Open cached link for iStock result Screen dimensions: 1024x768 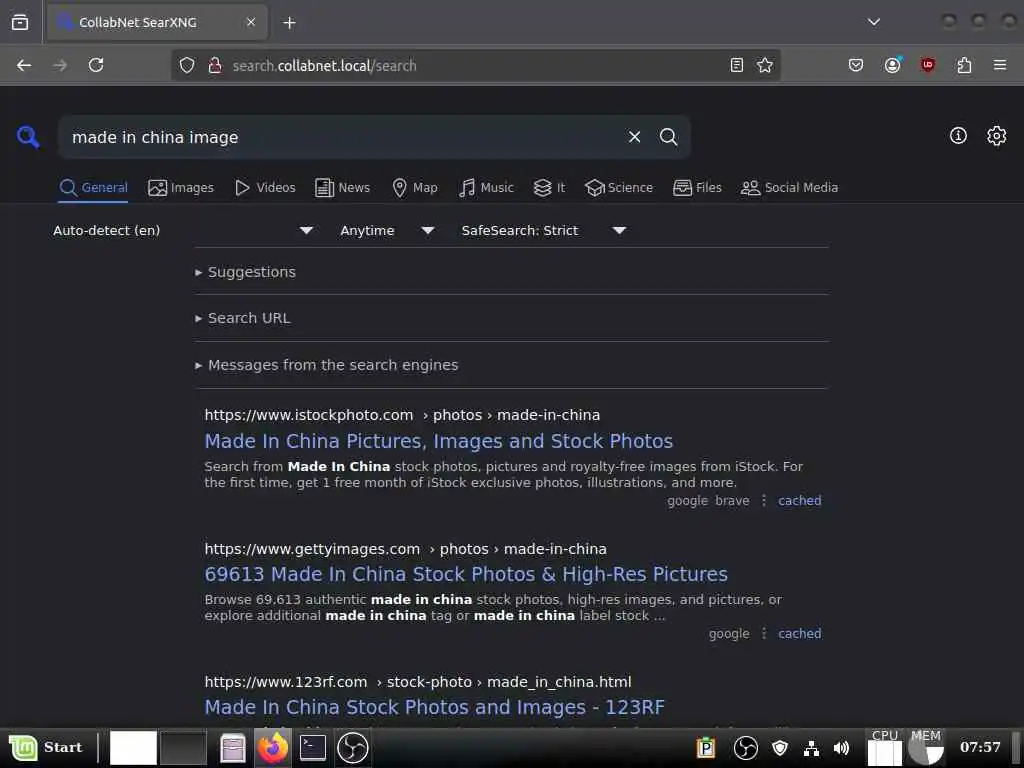pos(799,501)
